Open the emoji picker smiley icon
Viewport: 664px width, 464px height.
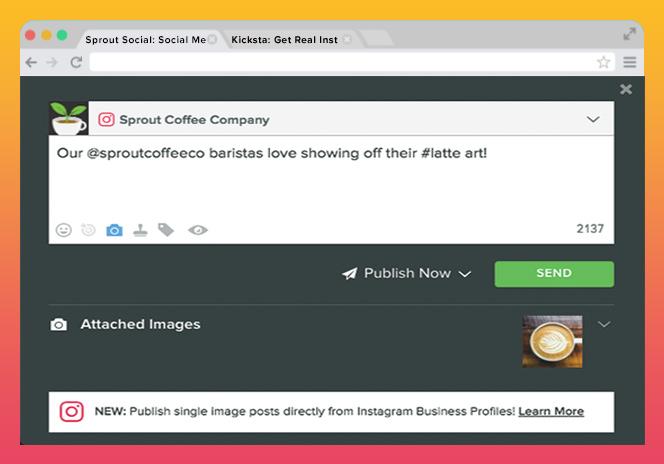point(64,230)
